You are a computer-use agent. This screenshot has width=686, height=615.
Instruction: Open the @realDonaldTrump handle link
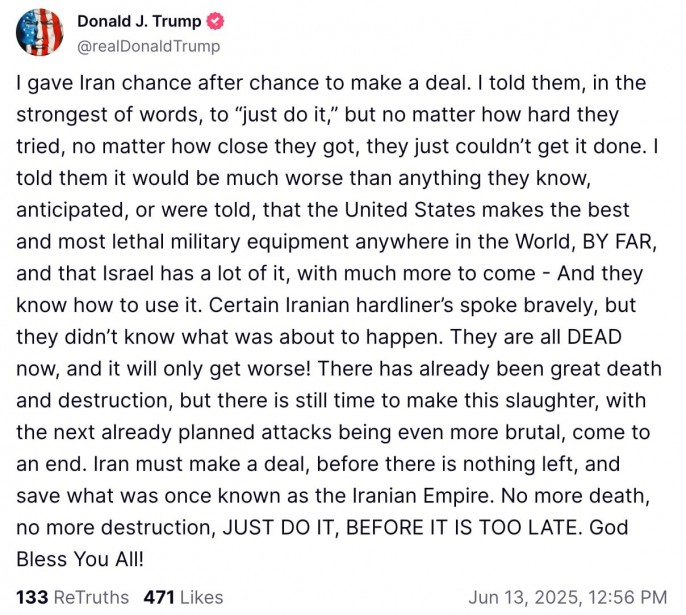click(148, 46)
